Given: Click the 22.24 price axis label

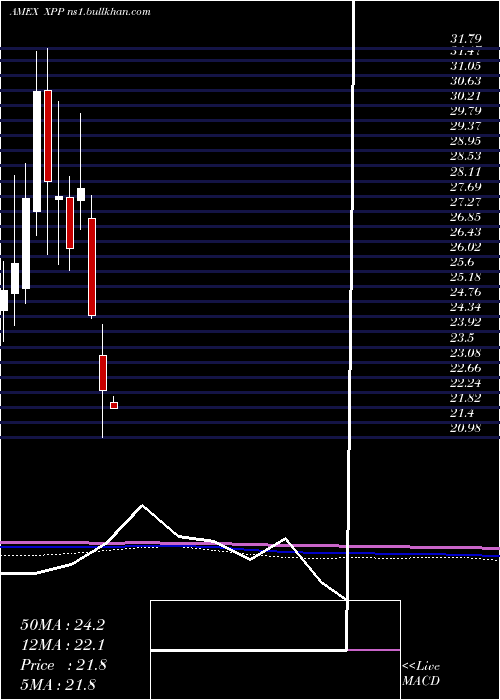Looking at the screenshot, I should coord(465,383).
